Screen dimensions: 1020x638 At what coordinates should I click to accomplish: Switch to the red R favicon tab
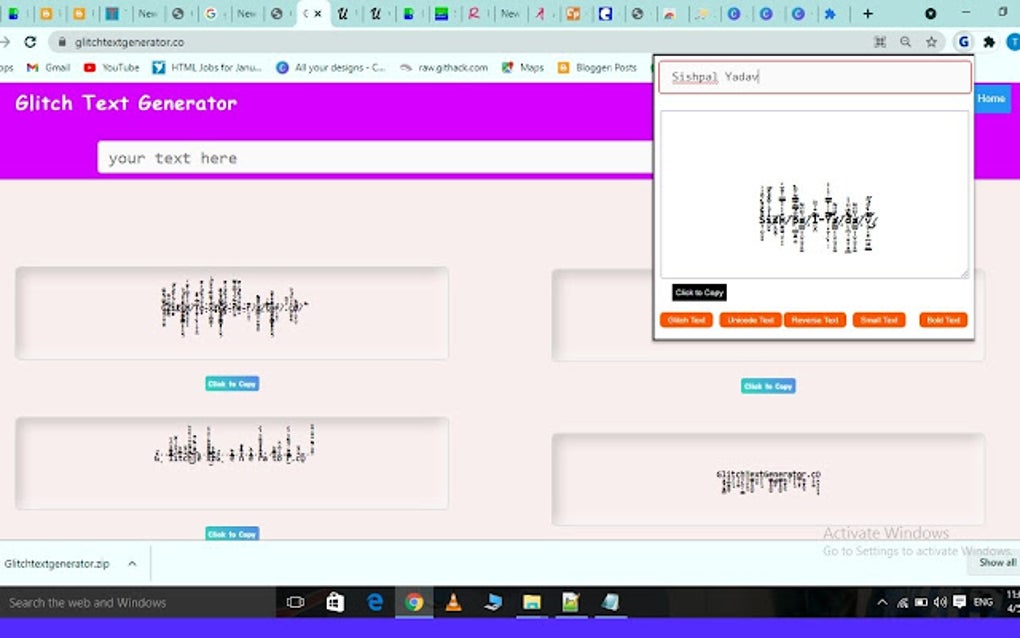474,14
